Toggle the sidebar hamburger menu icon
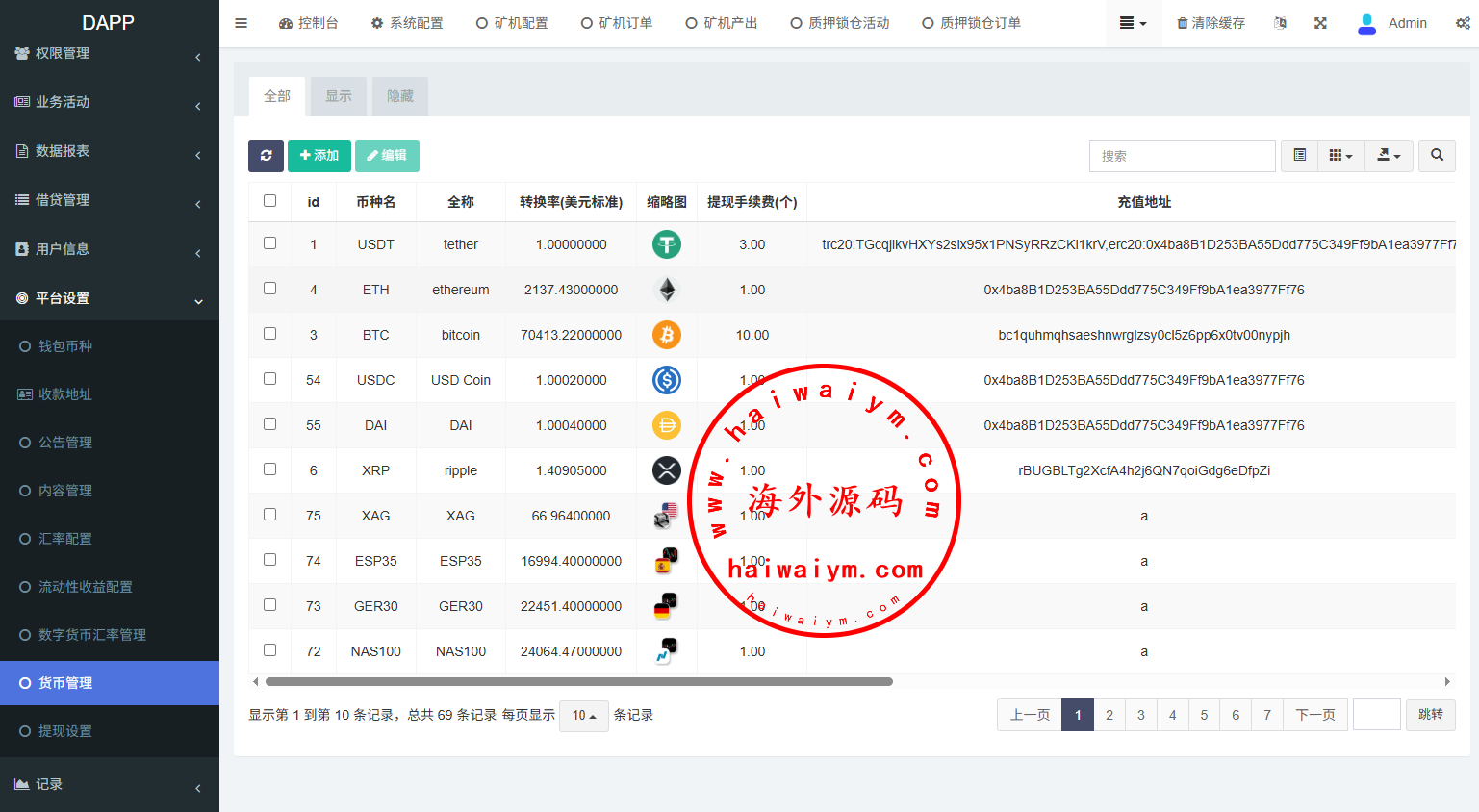1479x812 pixels. [242, 23]
